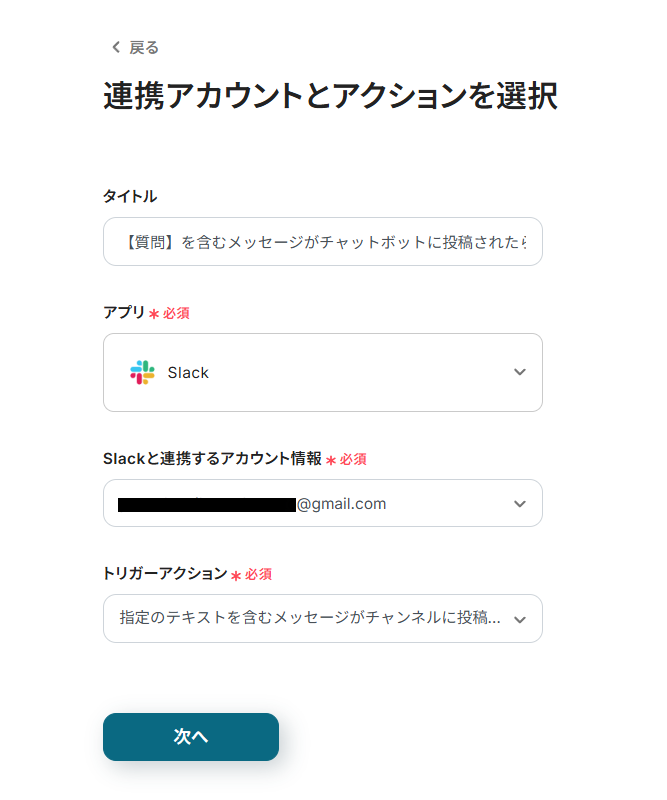Image resolution: width=667 pixels, height=800 pixels.
Task: Click the chevron beside the gmail.com account
Action: coord(519,503)
